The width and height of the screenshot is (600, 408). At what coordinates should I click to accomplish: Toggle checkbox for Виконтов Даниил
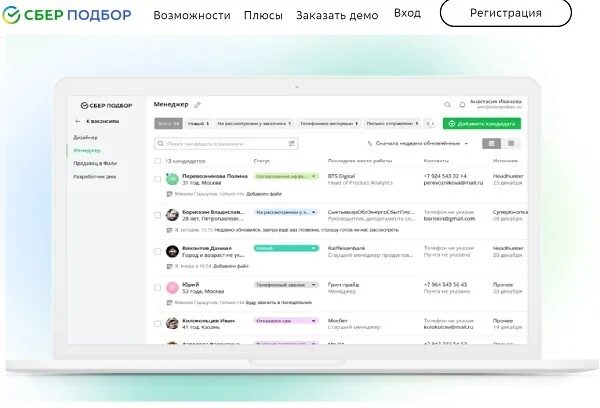[x=157, y=251]
